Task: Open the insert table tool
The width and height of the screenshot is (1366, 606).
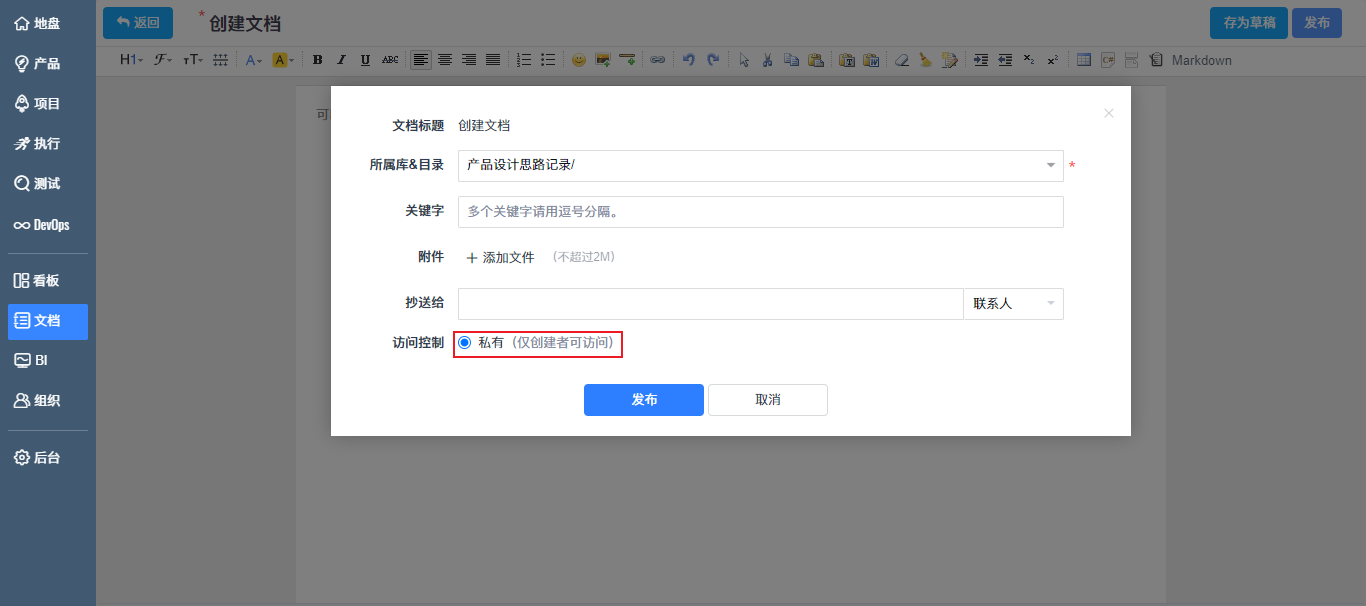Action: click(x=1083, y=60)
